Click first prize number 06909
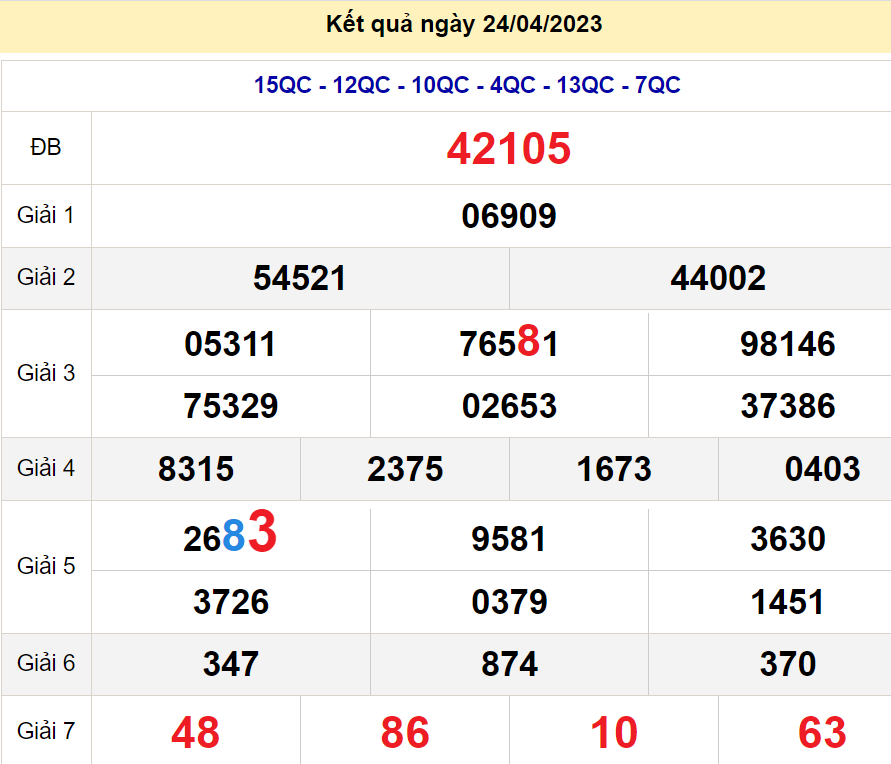Viewport: 891px width, 764px height. tap(508, 216)
